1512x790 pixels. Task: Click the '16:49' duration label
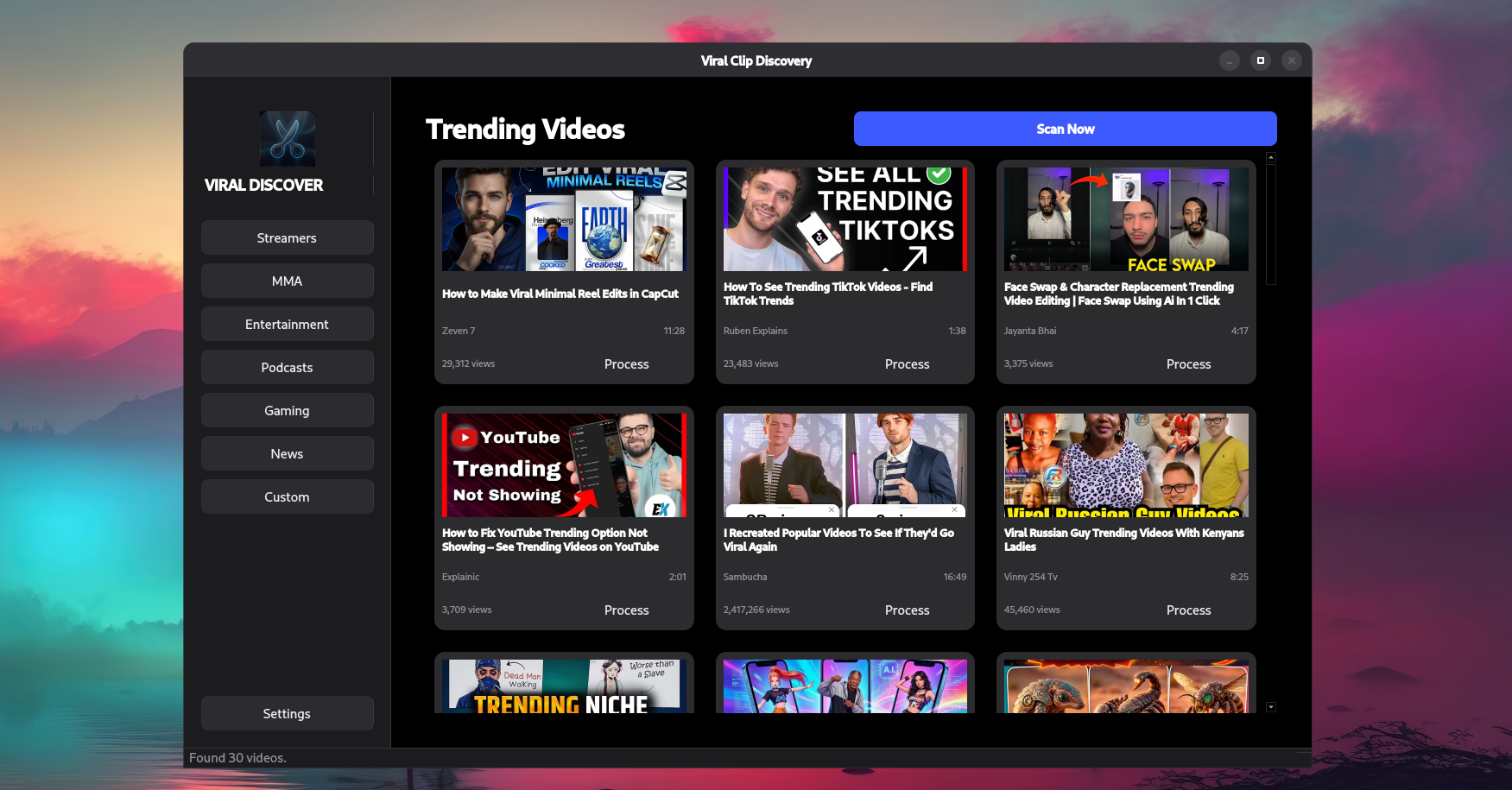tap(955, 577)
